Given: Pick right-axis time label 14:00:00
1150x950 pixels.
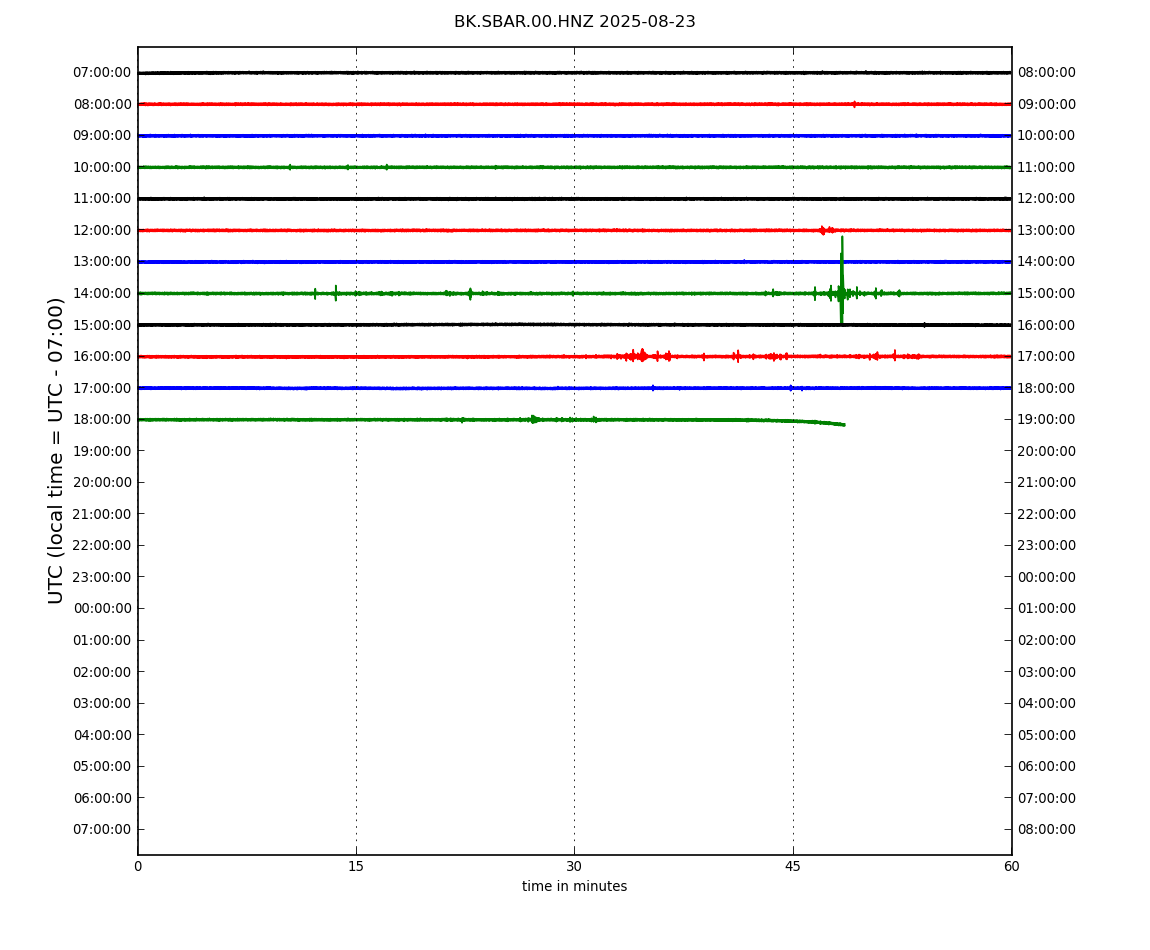Looking at the screenshot, I should 1047,262.
